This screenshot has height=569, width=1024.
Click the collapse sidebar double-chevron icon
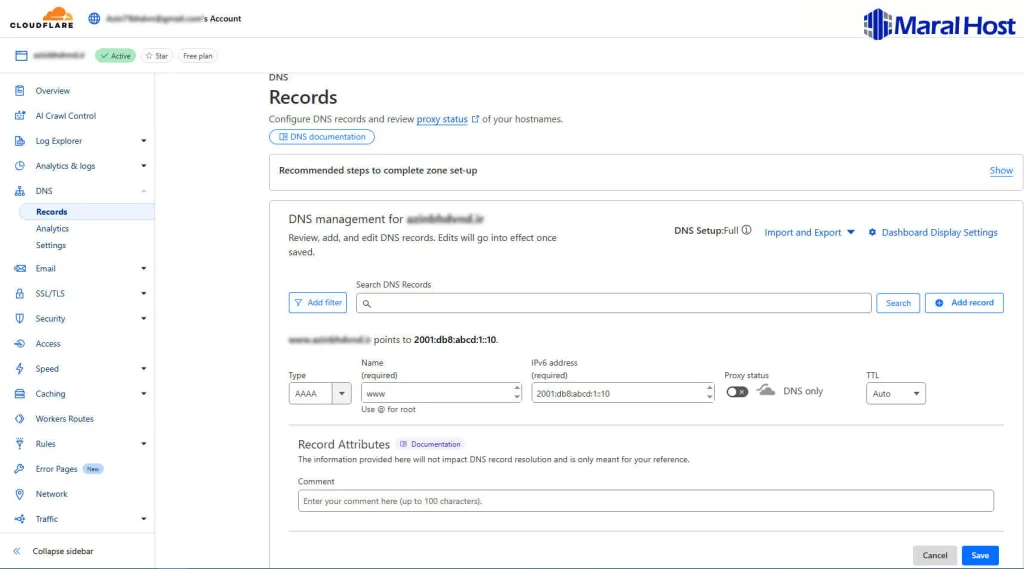tap(17, 551)
